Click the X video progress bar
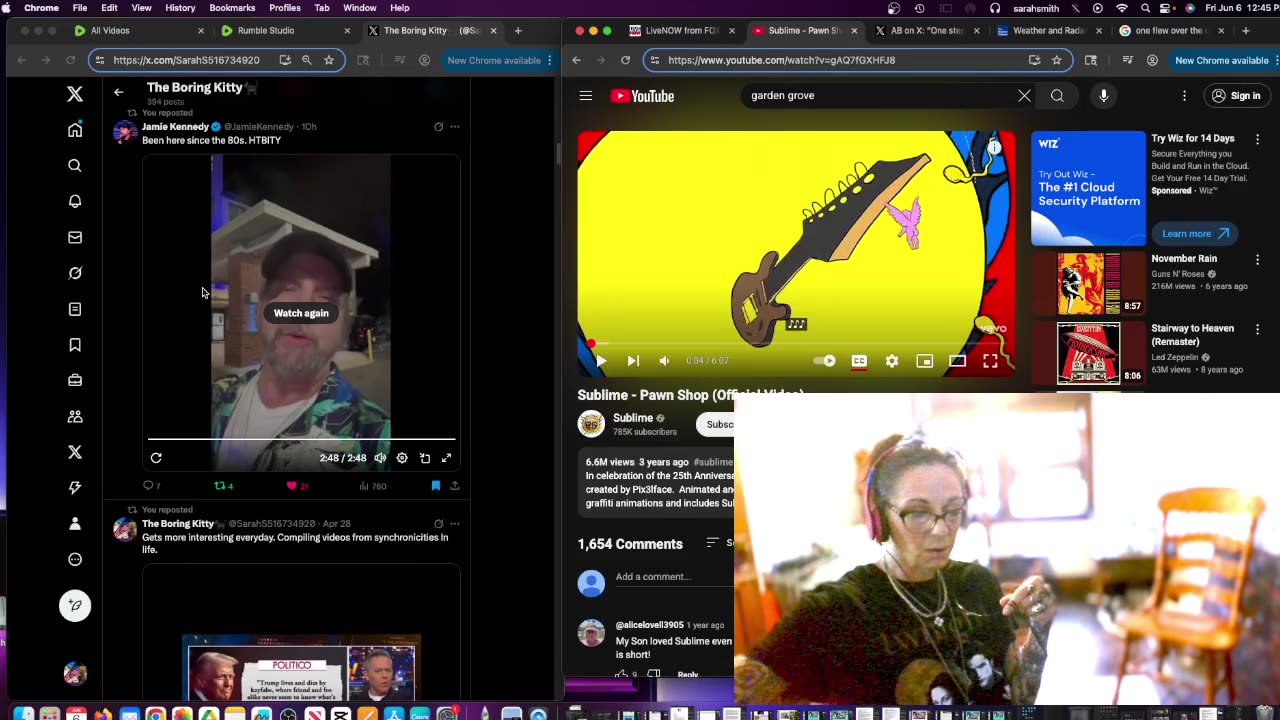Screen dimensions: 1280x720 click(x=301, y=439)
